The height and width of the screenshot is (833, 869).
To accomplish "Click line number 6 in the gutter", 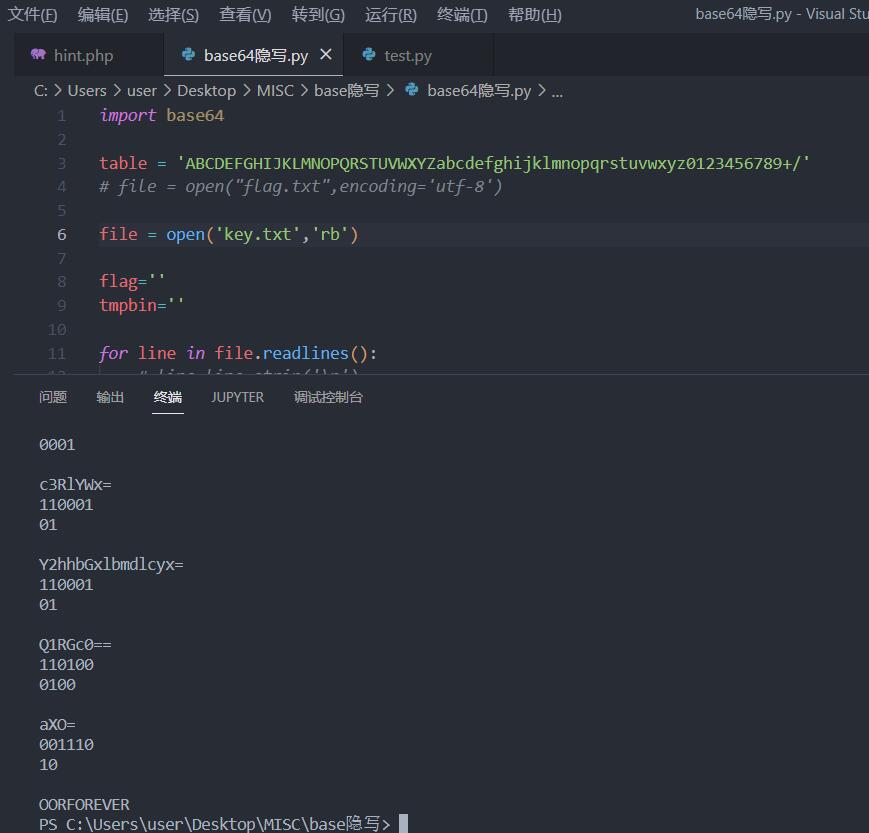I will [x=62, y=234].
